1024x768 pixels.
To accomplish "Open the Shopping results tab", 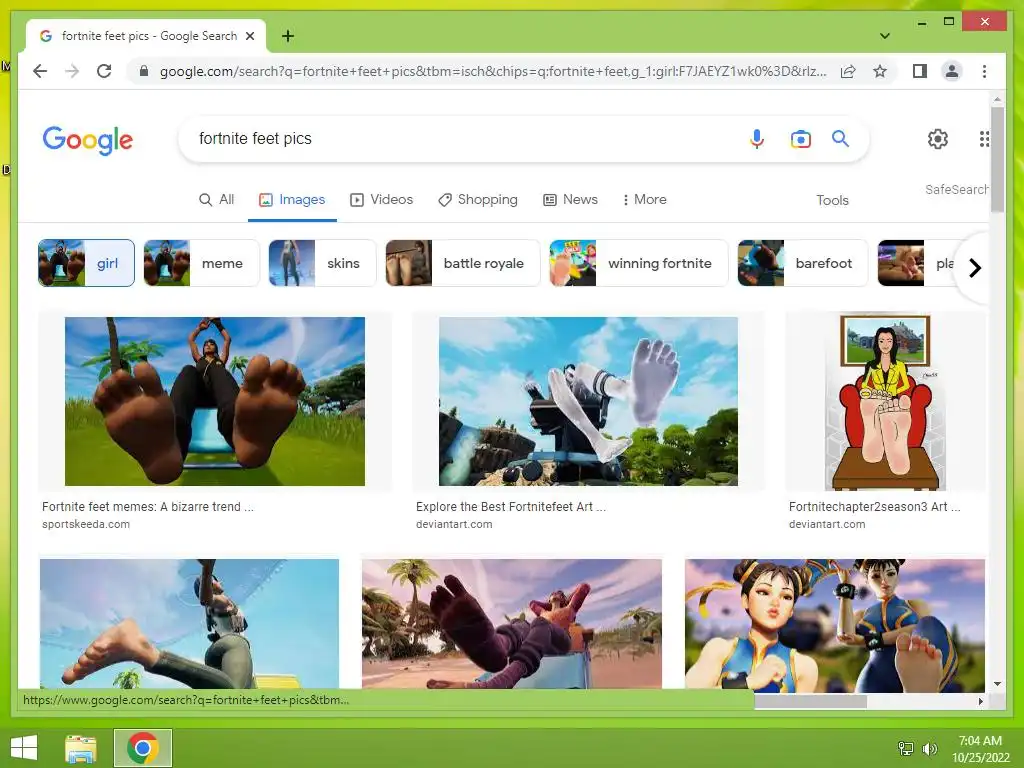I will (x=477, y=200).
